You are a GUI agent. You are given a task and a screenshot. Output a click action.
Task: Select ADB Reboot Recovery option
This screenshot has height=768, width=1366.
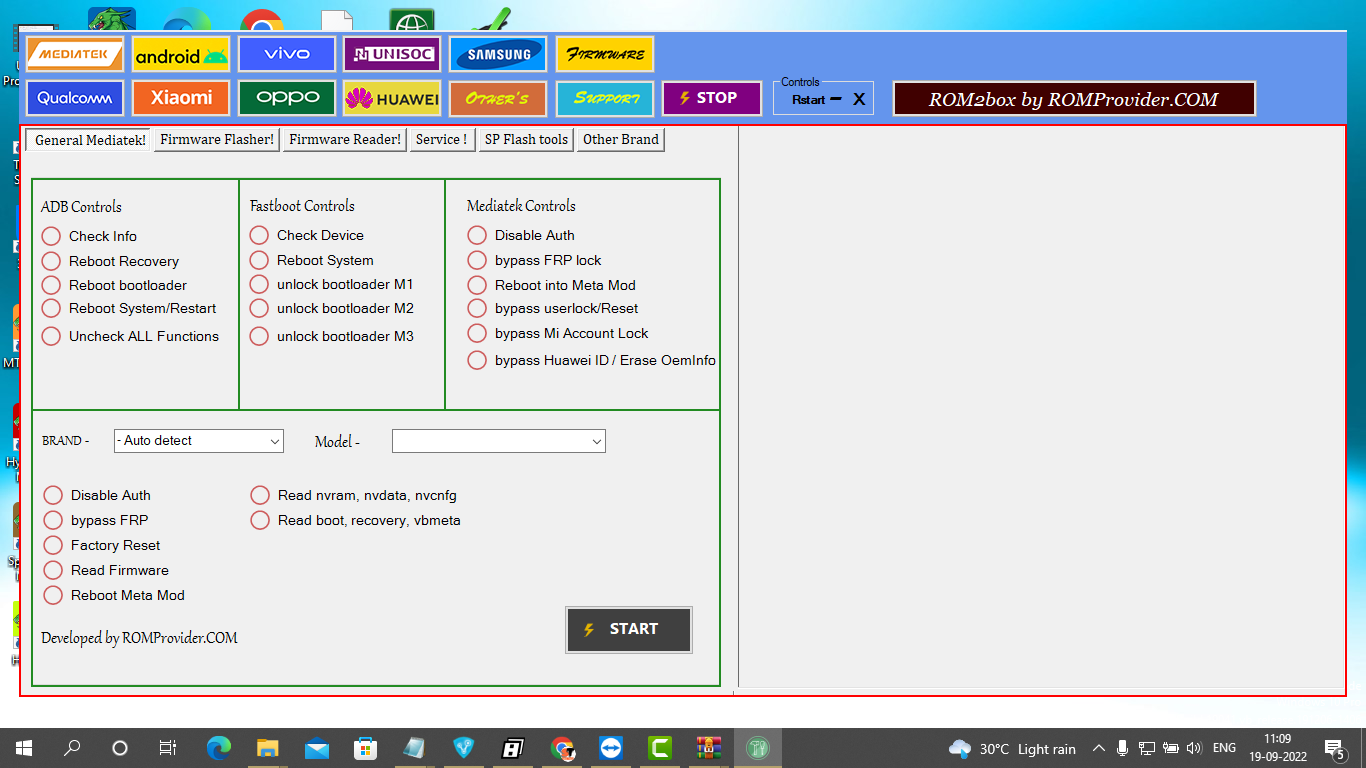tap(110, 261)
